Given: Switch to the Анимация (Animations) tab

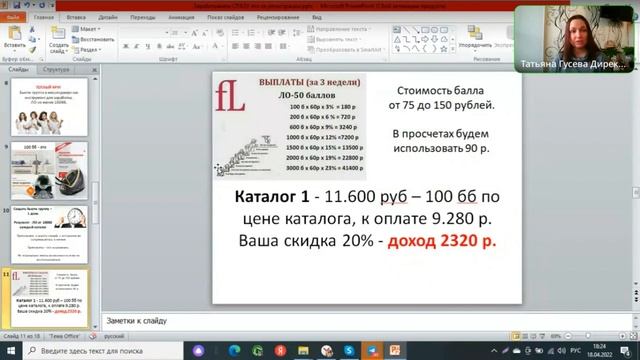Looking at the screenshot, I should click(181, 18).
